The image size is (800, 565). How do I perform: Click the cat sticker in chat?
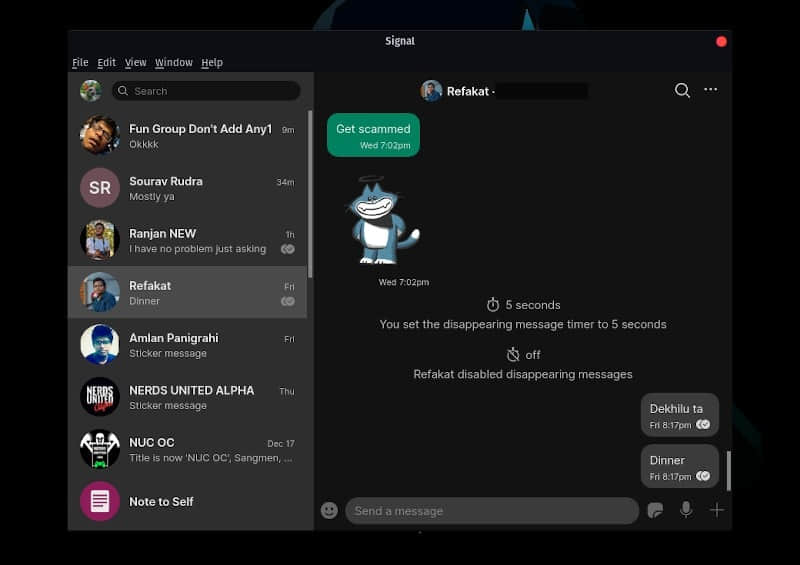384,222
